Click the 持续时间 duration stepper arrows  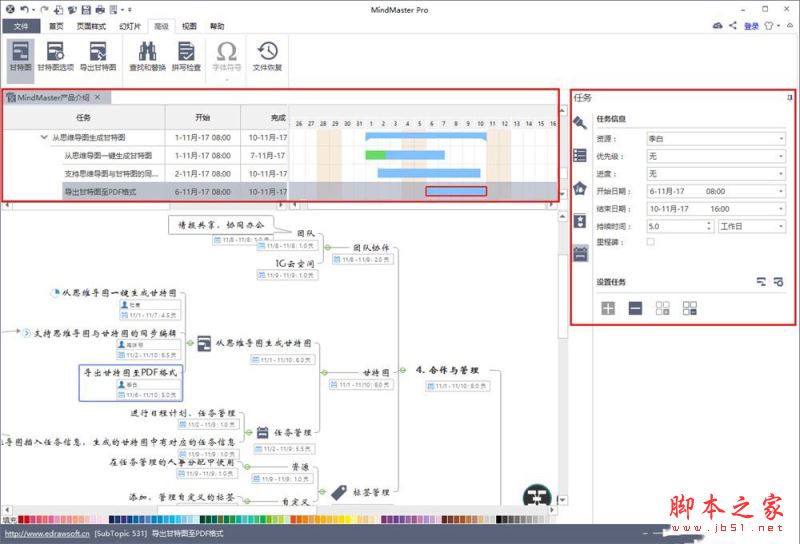click(709, 226)
